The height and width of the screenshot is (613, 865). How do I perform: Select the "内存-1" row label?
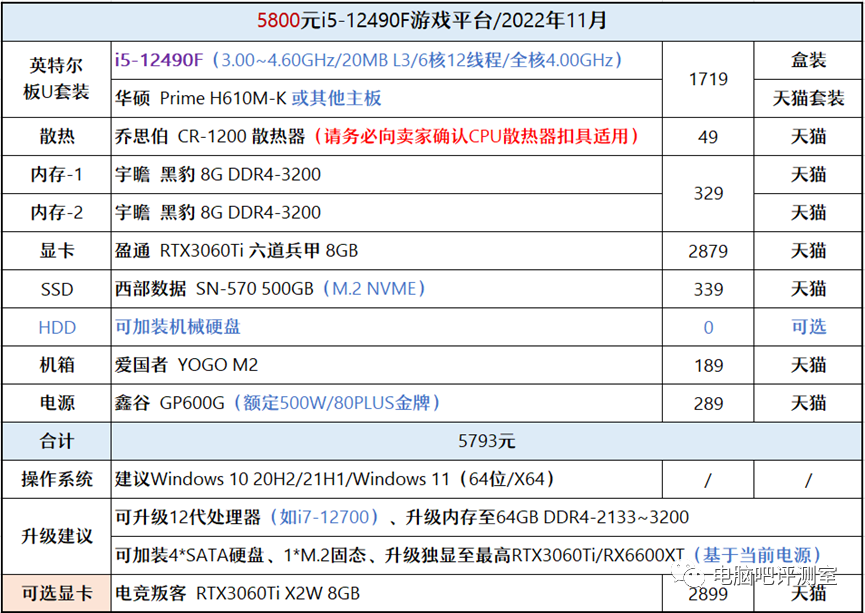[56, 174]
